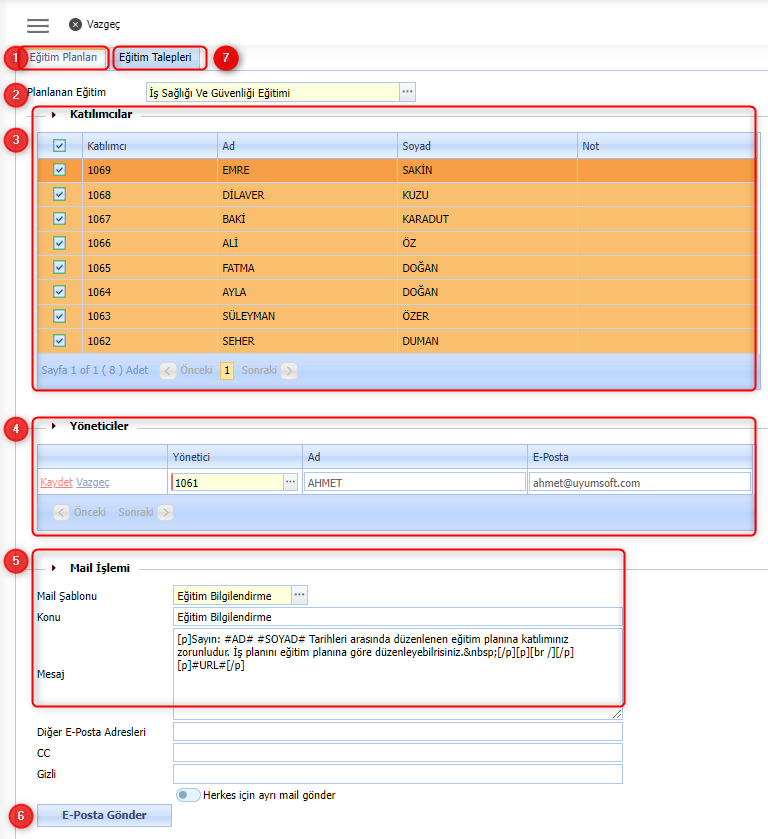
Task: Click the Not cell for 1069 row
Action: pos(666,170)
